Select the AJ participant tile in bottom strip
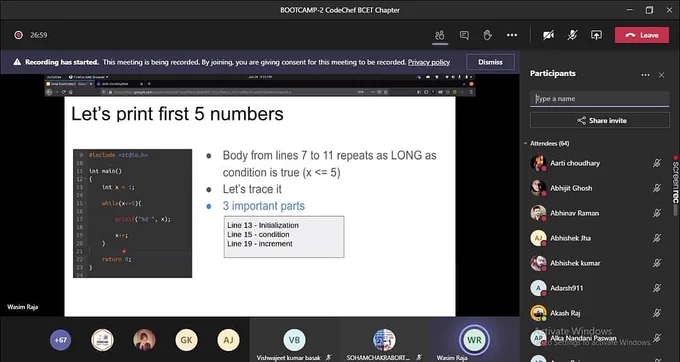The height and width of the screenshot is (362, 680). [228, 340]
